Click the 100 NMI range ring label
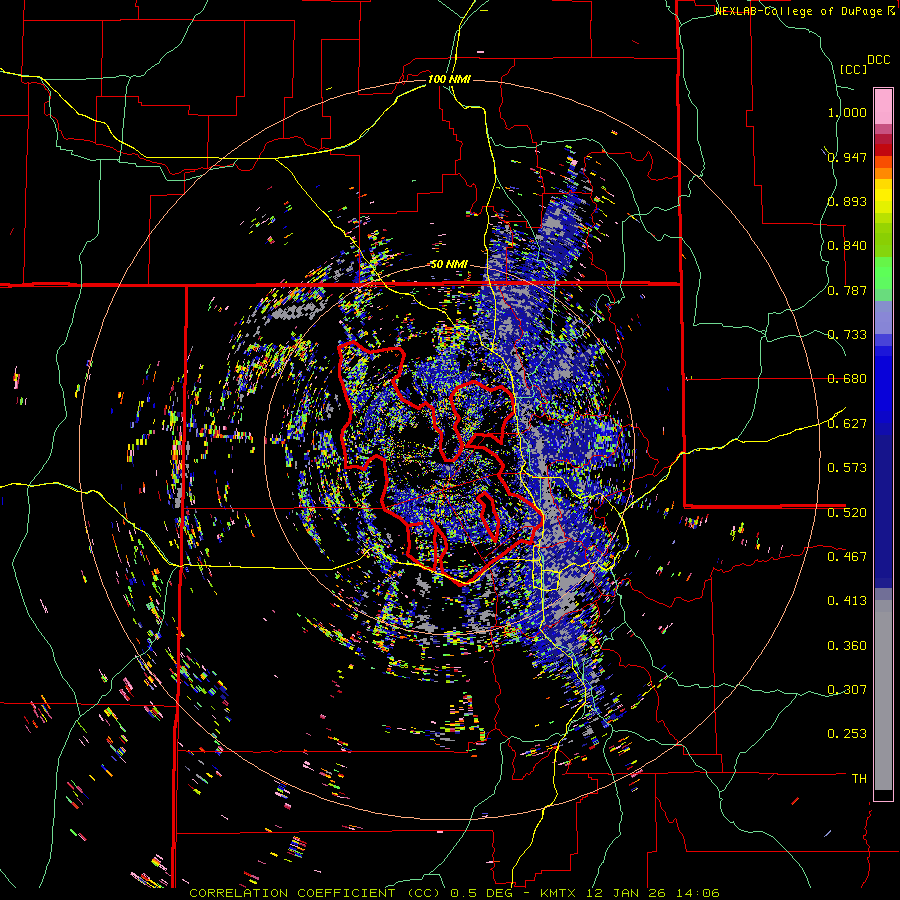Screen dimensions: 900x900 pyautogui.click(x=449, y=79)
